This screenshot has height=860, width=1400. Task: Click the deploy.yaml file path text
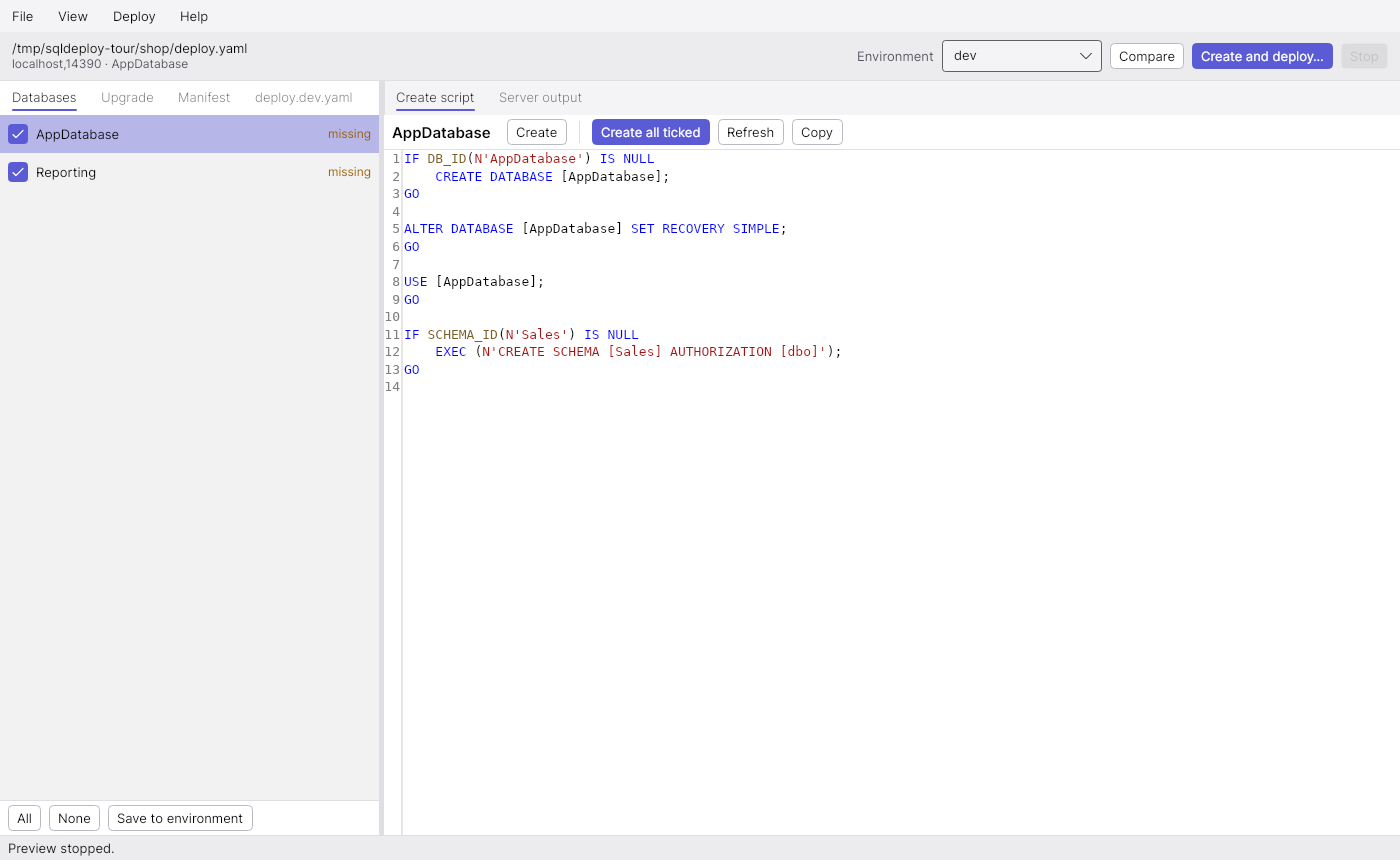[x=129, y=48]
